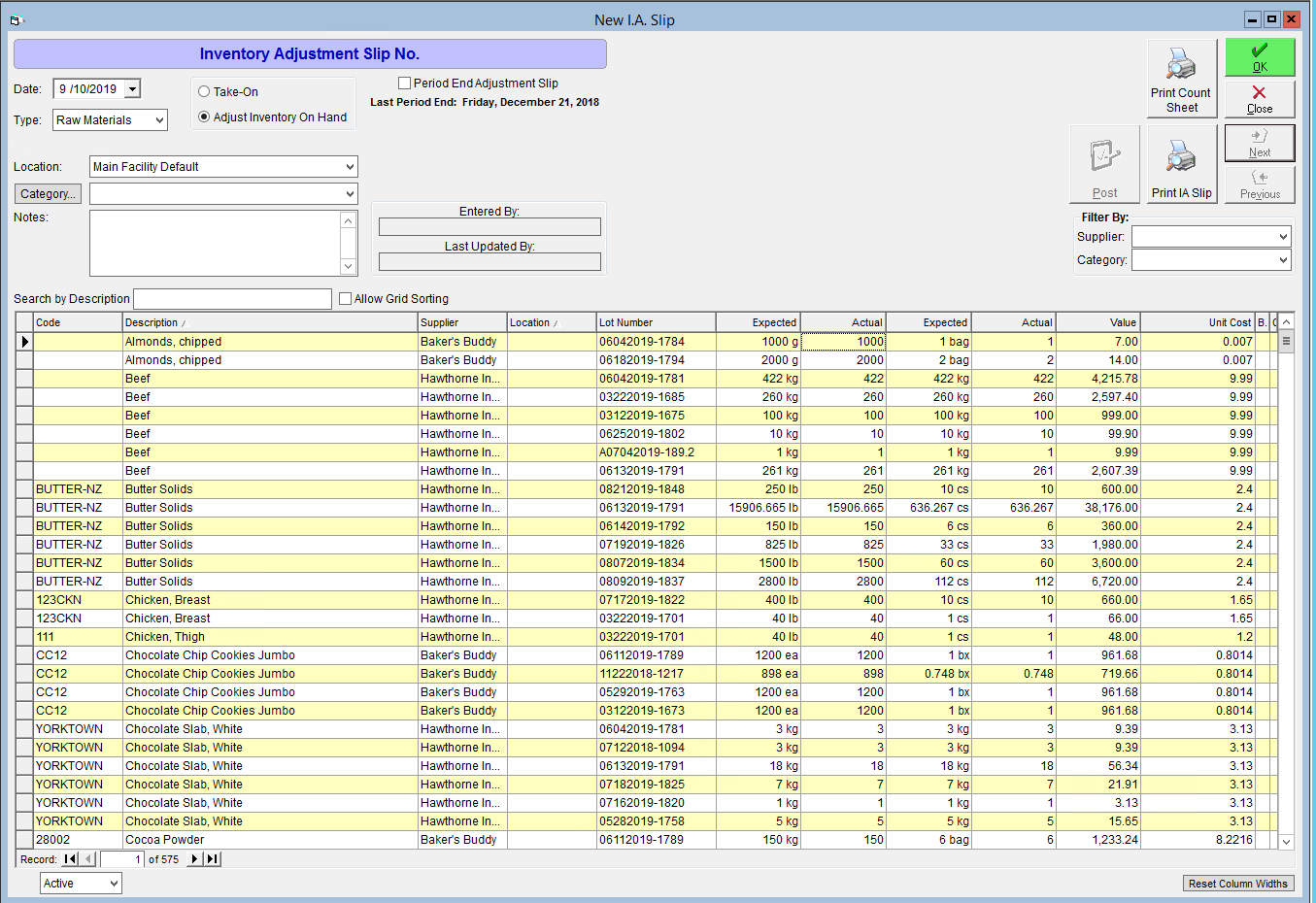Select the Take-On radio option
This screenshot has height=903, width=1316.
point(204,92)
